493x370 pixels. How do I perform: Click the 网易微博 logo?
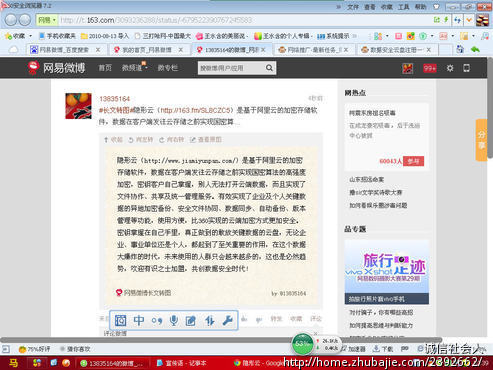56,68
